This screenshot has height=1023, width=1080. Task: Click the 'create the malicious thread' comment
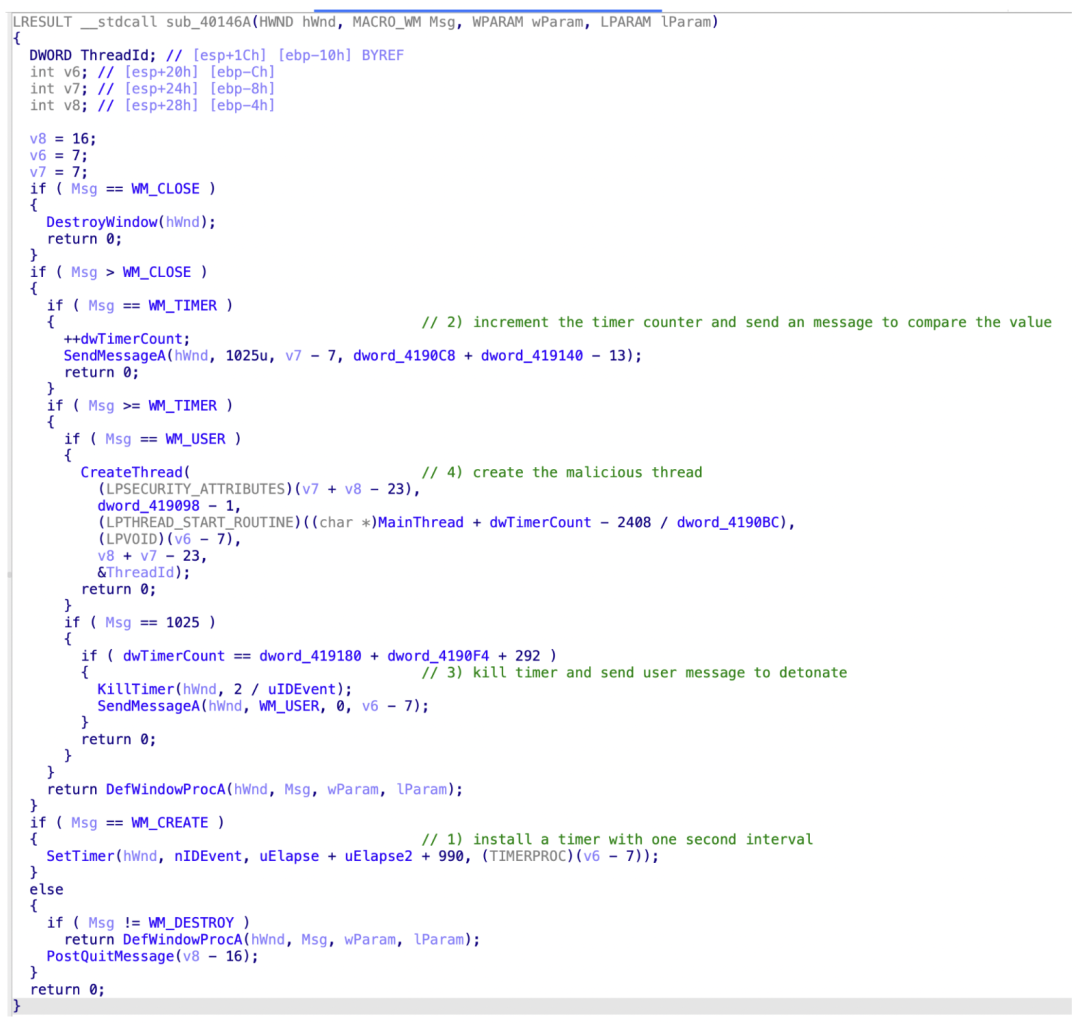pos(562,472)
